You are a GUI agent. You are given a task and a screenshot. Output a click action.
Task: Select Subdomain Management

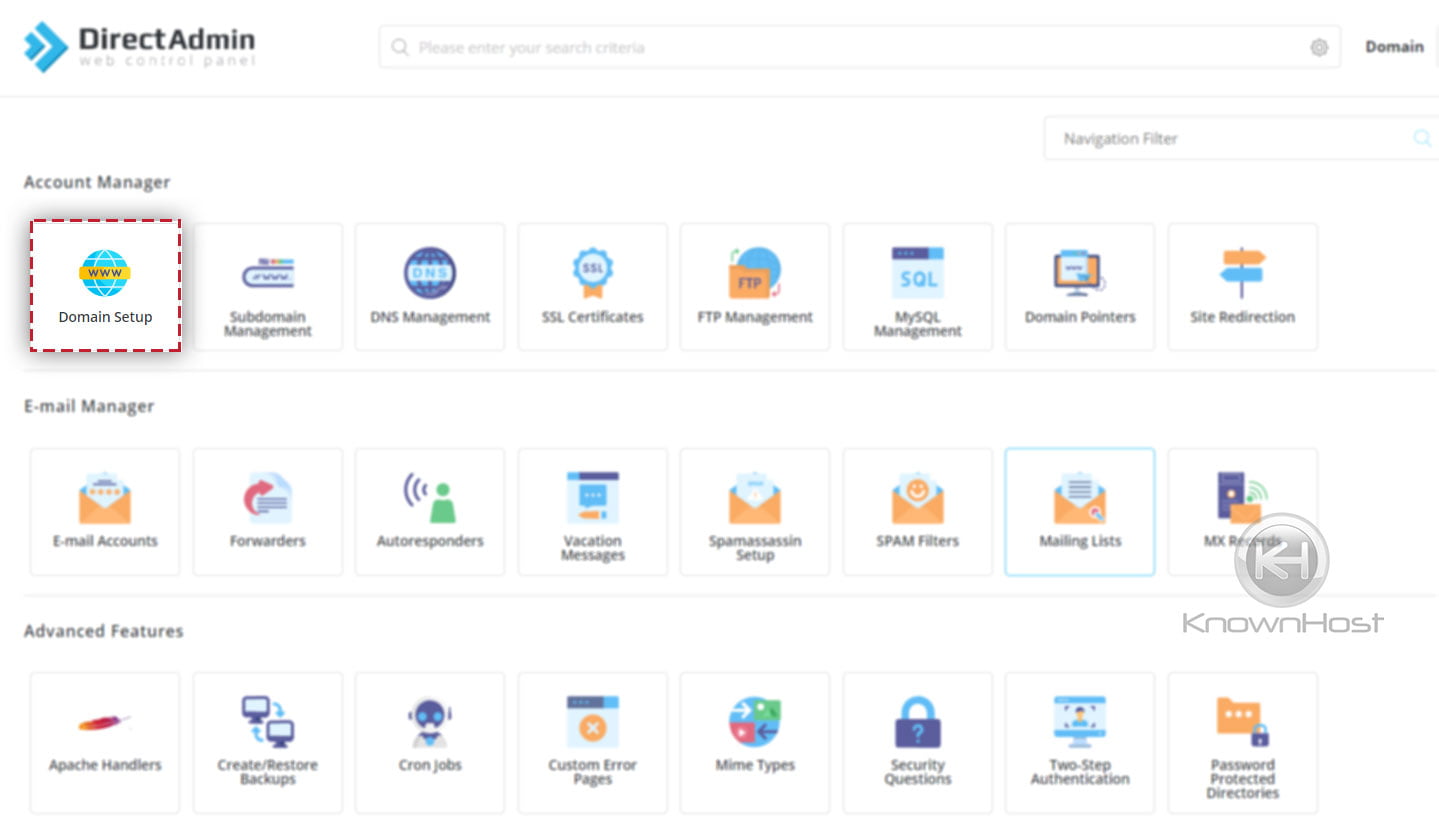tap(267, 287)
